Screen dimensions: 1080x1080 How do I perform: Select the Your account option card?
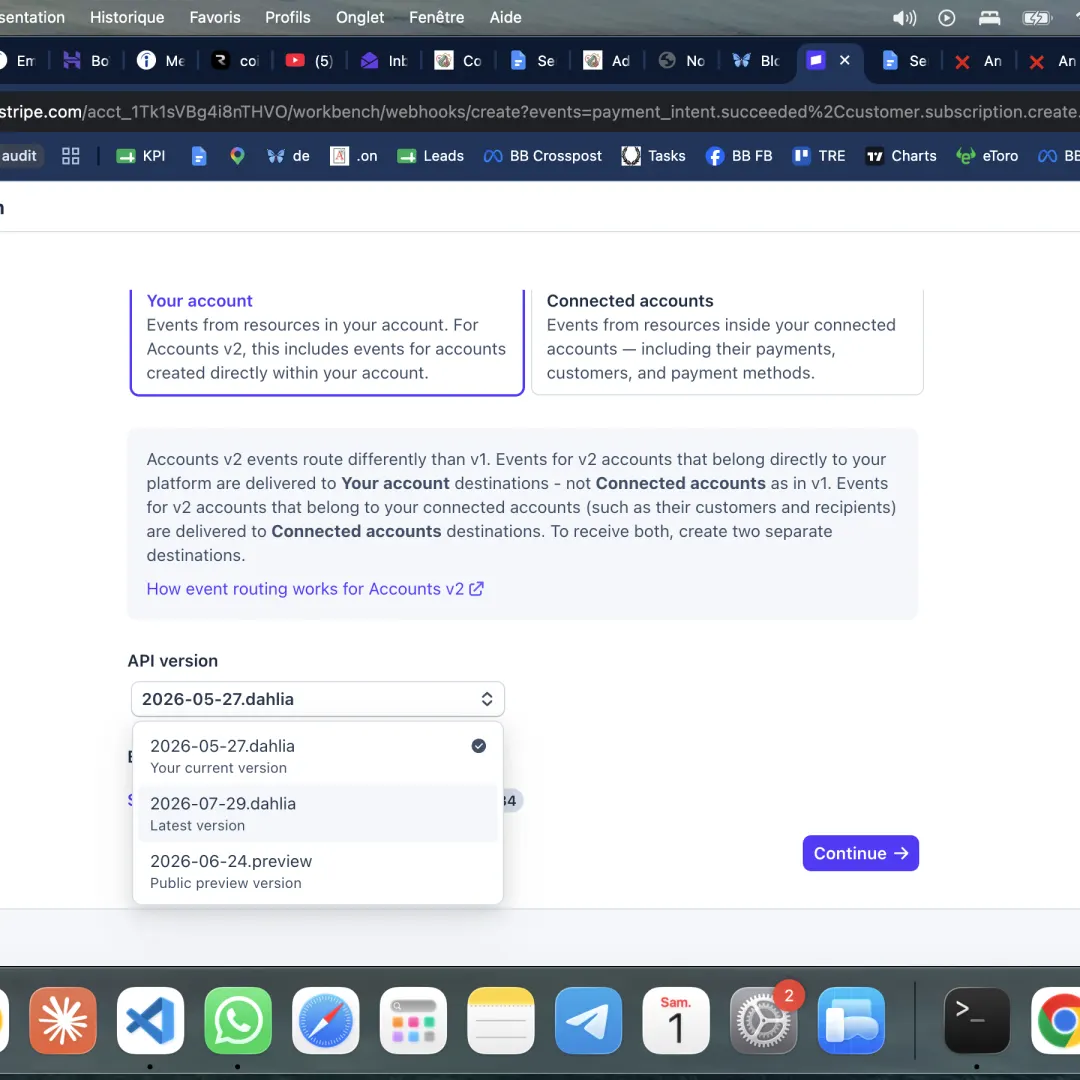coord(327,342)
